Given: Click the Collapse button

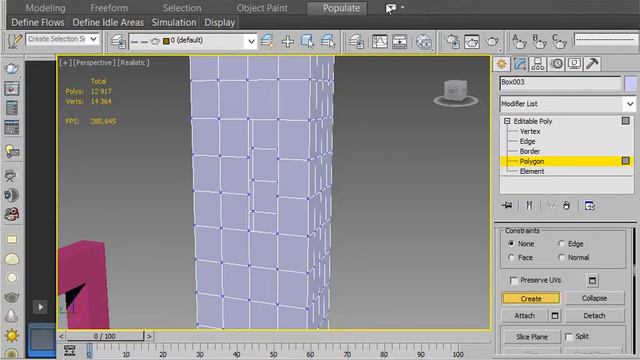Looking at the screenshot, I should click(x=594, y=298).
